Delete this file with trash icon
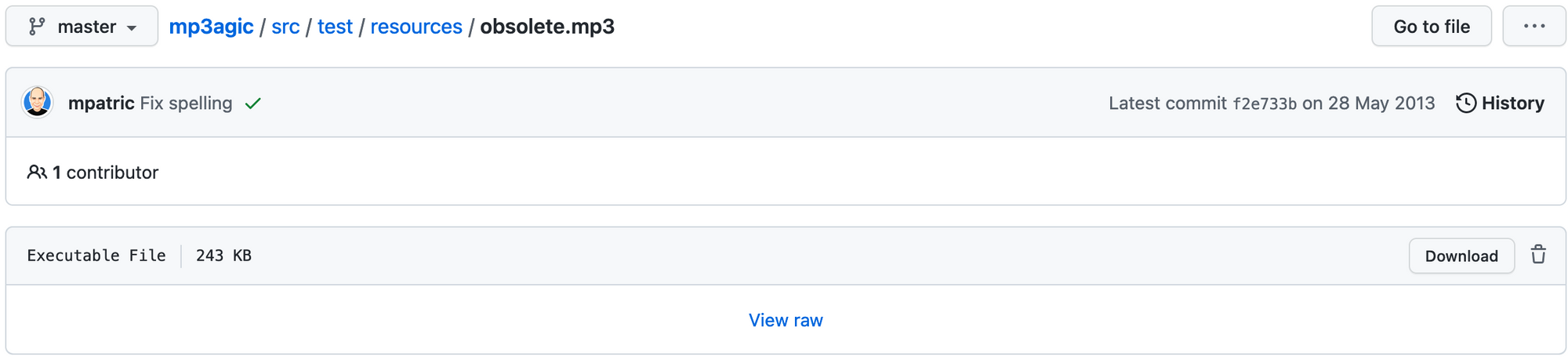 [x=1537, y=255]
